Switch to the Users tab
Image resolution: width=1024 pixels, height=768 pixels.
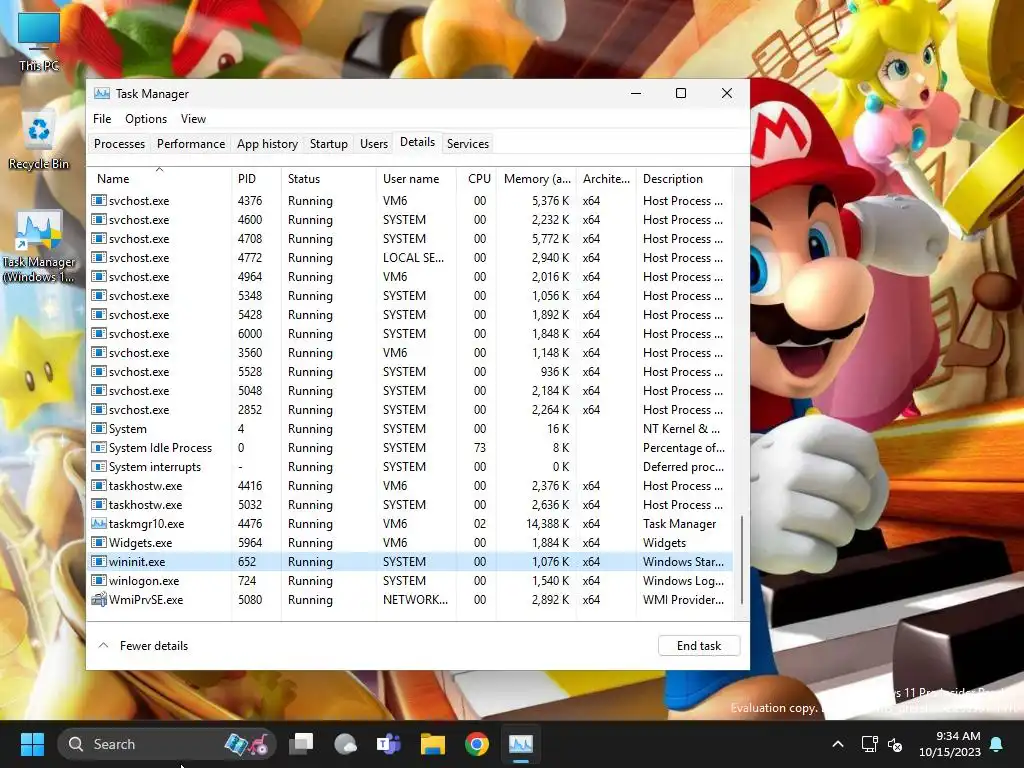pyautogui.click(x=374, y=144)
